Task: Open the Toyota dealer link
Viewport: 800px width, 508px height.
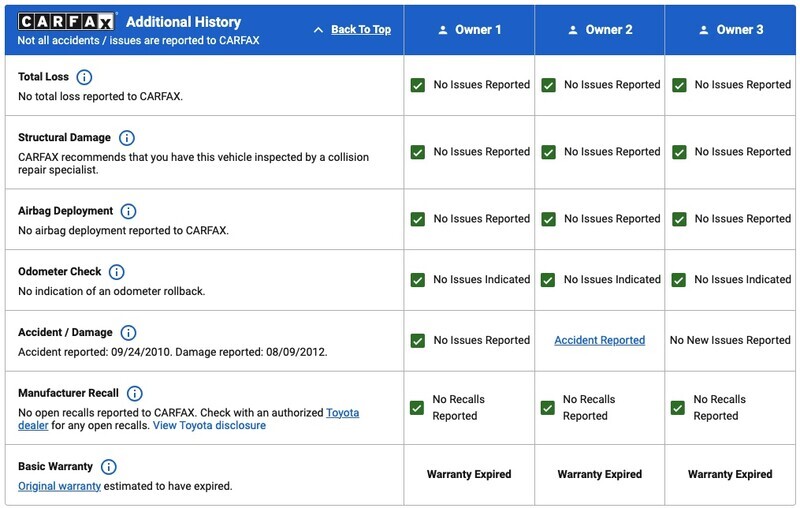Action: coord(342,412)
